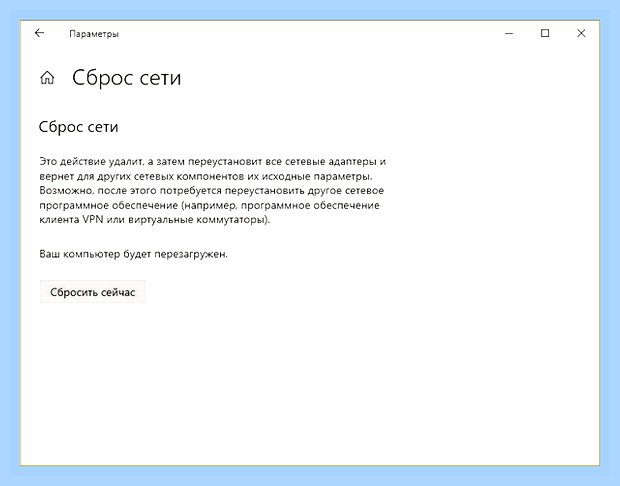
Task: Select the large 'Сброс сети' page title
Action: [x=127, y=78]
